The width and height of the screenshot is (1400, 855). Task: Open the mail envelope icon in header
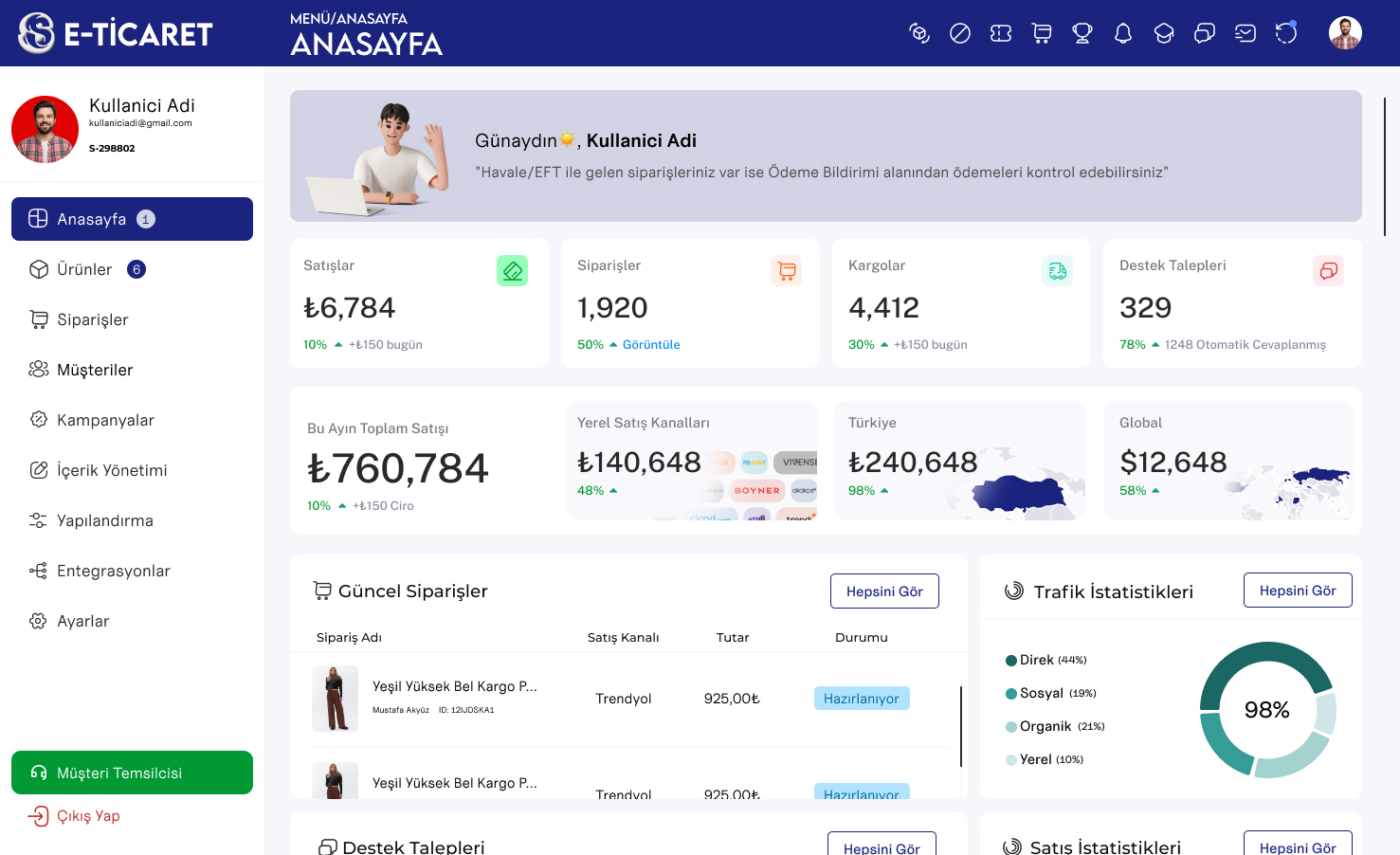(x=1245, y=34)
